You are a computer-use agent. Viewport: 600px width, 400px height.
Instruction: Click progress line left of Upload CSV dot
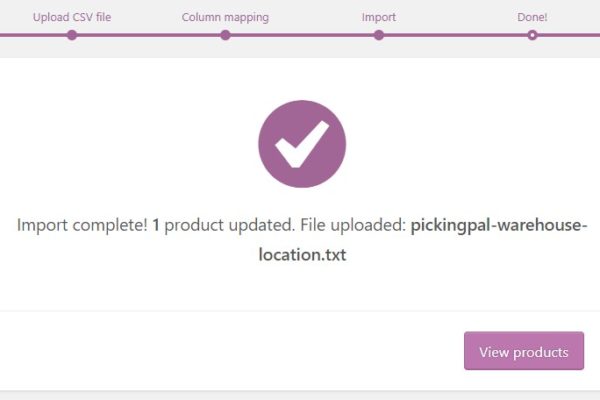point(30,35)
